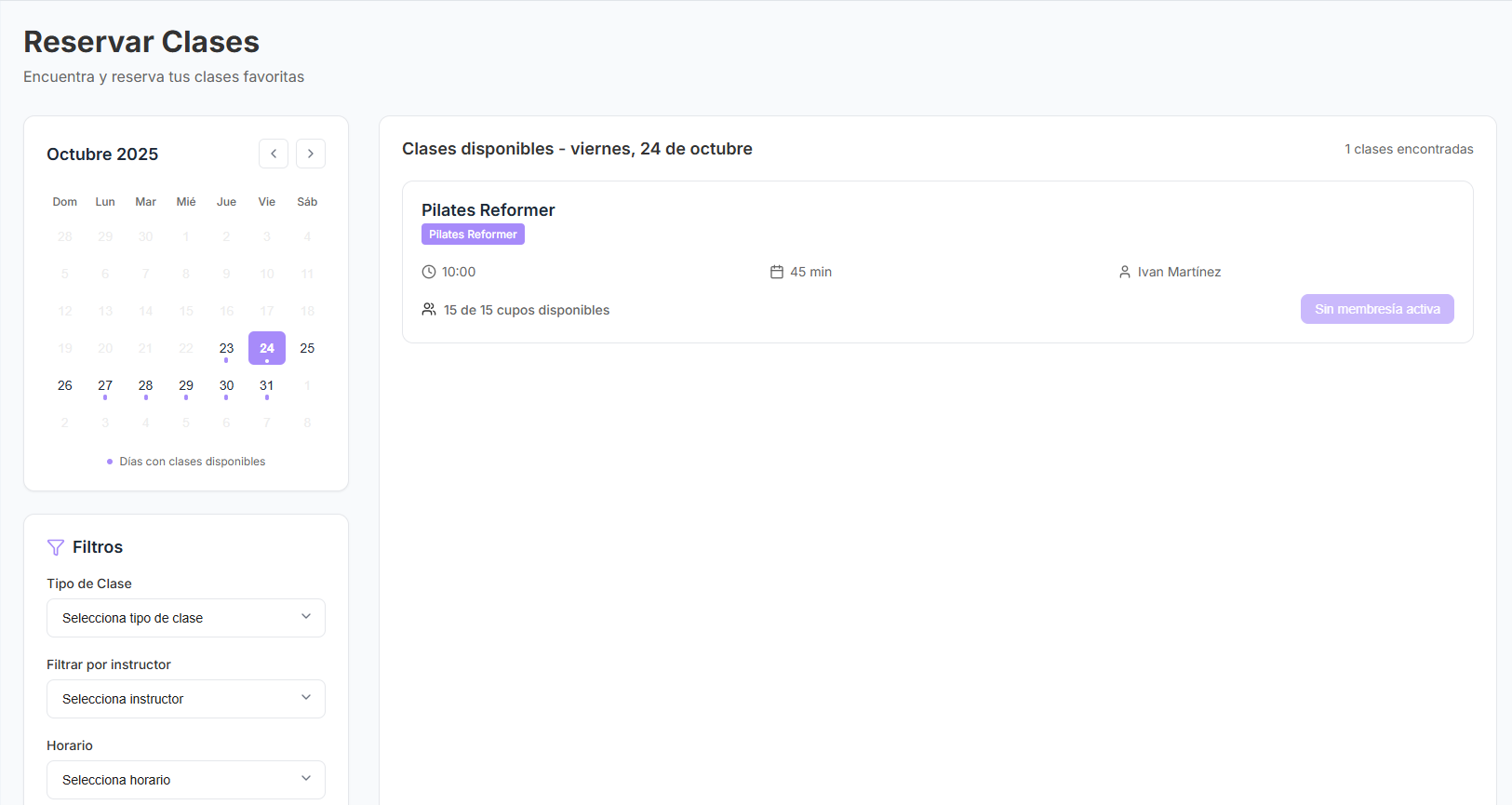This screenshot has width=1512, height=805.
Task: Click the Jue weekday column header
Action: pos(226,202)
